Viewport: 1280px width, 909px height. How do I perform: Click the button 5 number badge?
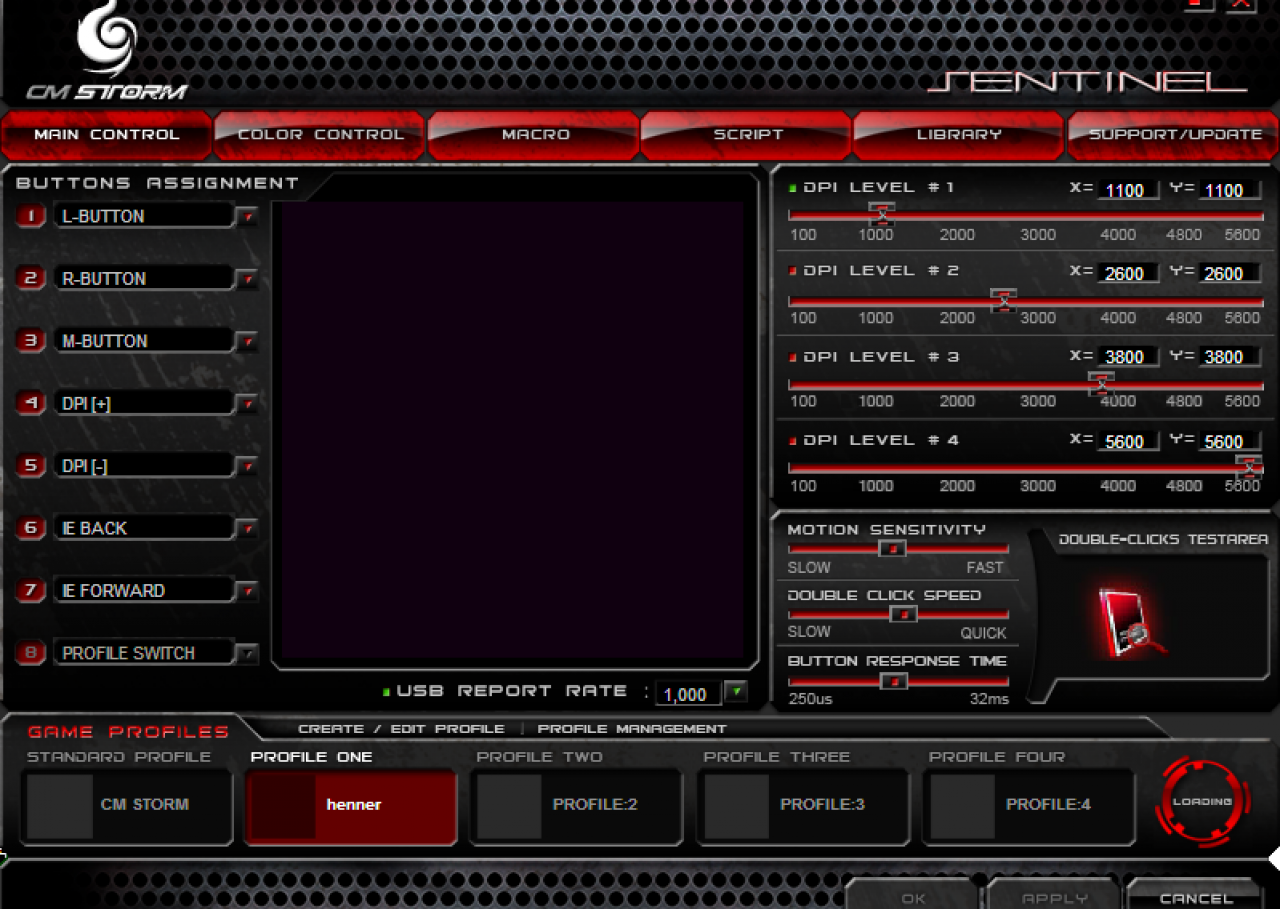pyautogui.click(x=31, y=465)
